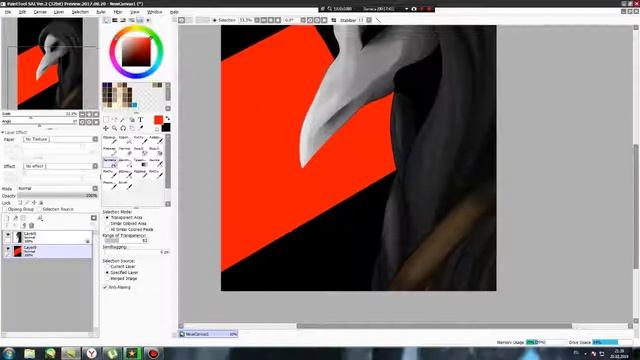Hide Layer9 with its eye icon
Screen dimensions: 640x360
[8, 249]
